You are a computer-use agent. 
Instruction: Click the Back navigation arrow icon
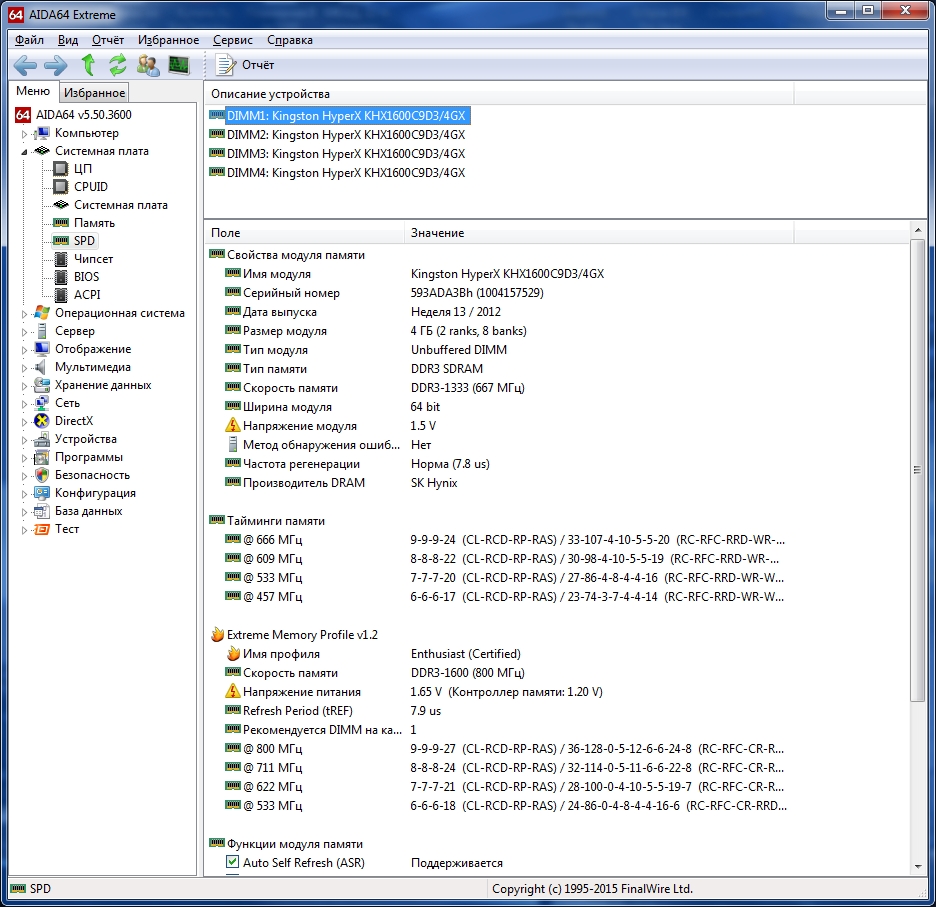[x=25, y=66]
